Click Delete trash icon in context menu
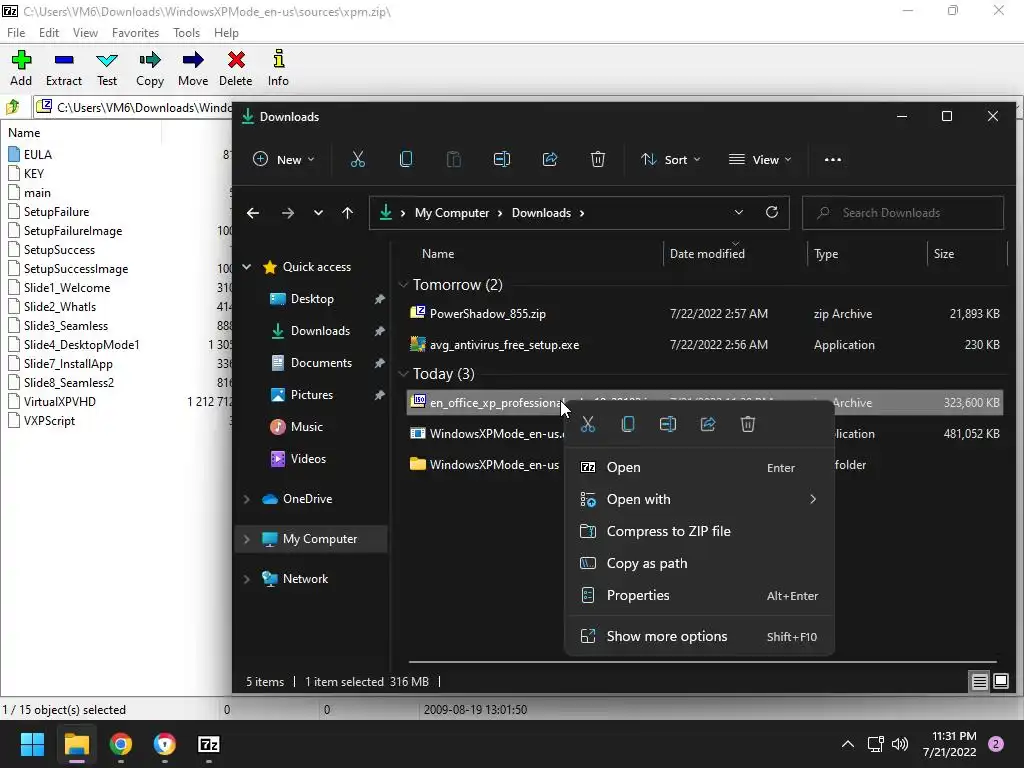 pyautogui.click(x=748, y=424)
